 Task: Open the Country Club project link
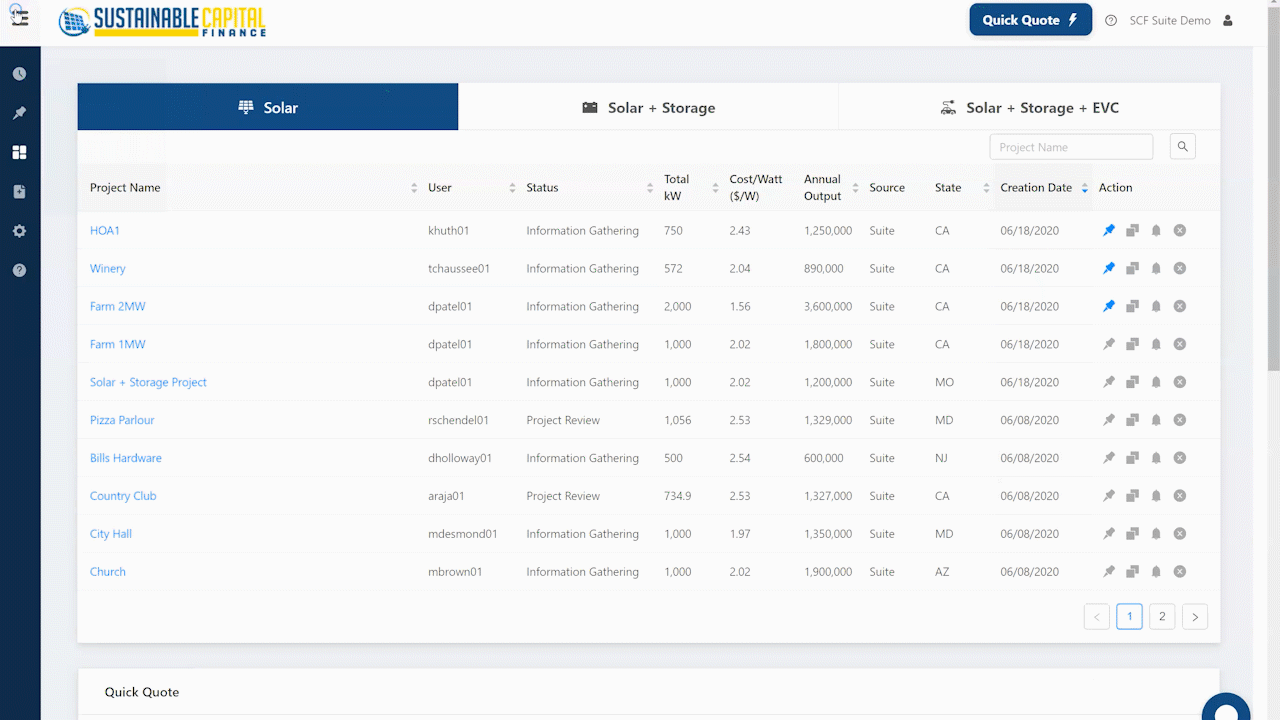click(123, 496)
